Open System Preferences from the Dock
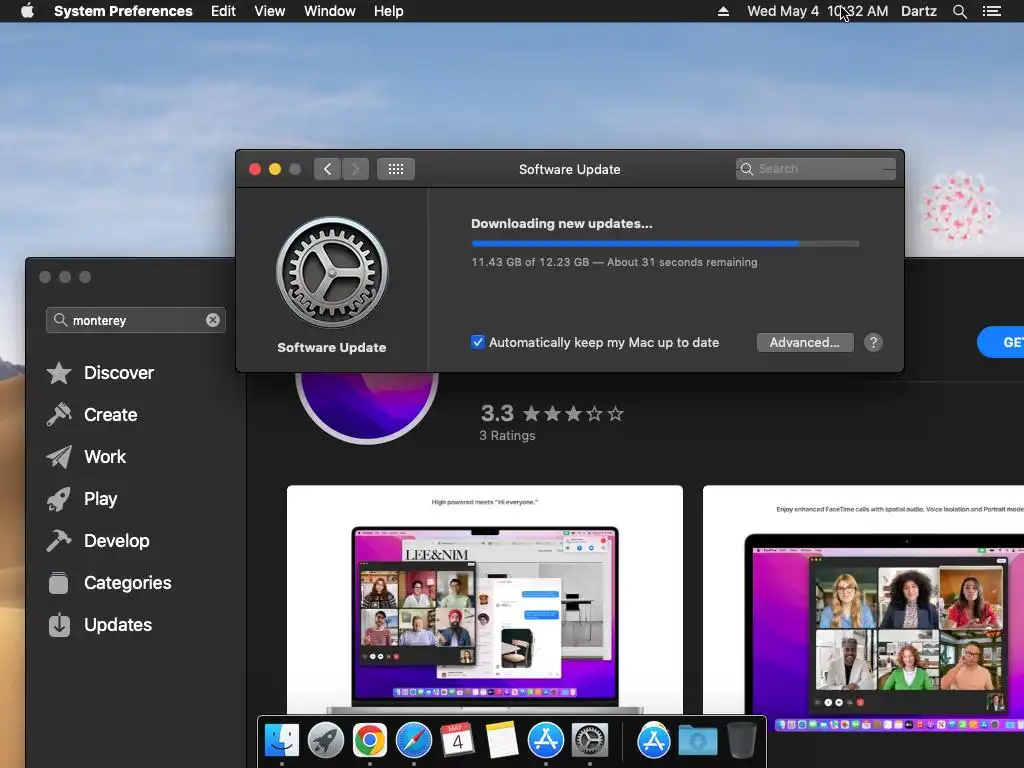The width and height of the screenshot is (1024, 768). pos(590,741)
